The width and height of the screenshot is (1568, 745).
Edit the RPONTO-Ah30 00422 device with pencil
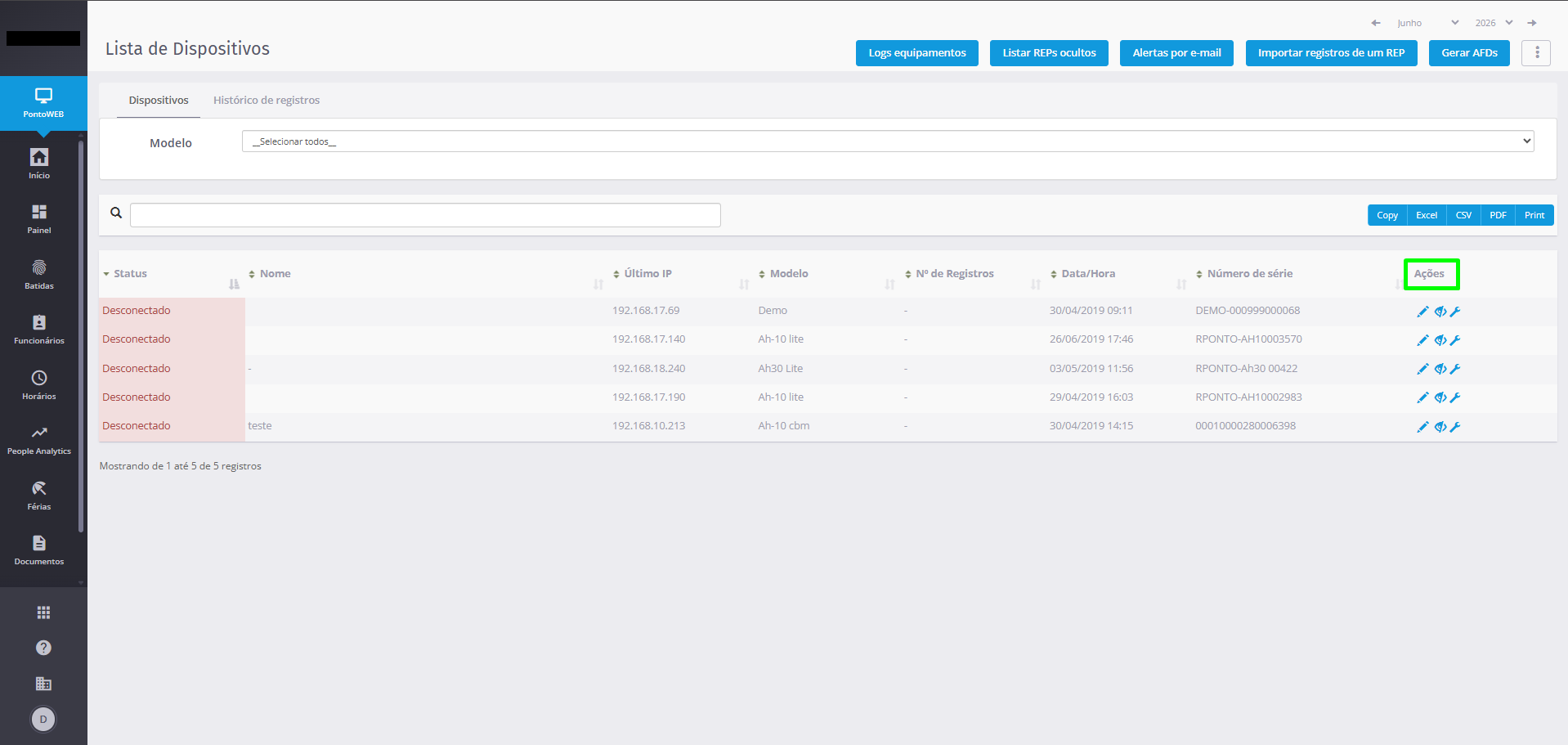(1422, 369)
